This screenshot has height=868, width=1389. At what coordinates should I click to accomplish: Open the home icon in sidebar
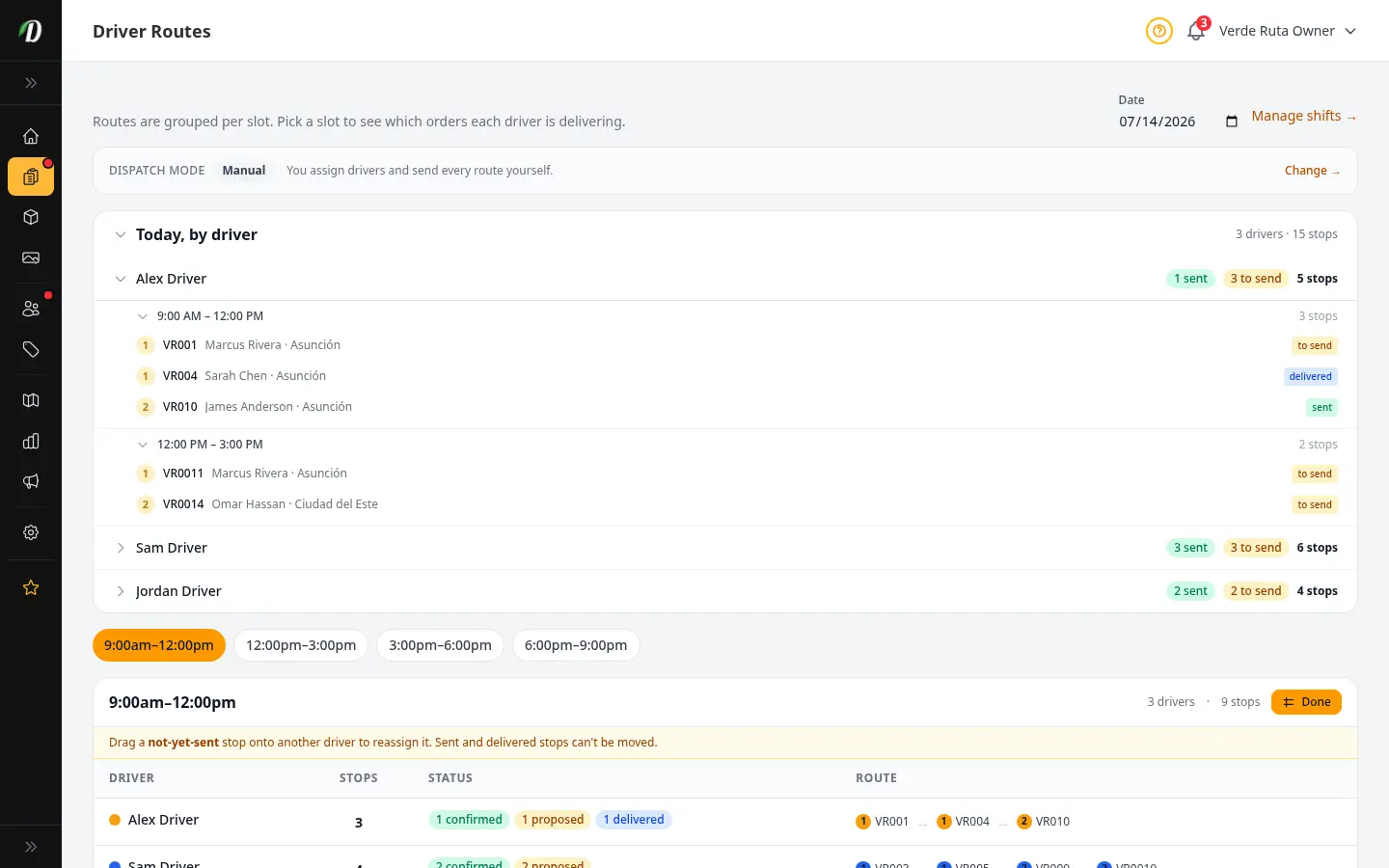31,136
